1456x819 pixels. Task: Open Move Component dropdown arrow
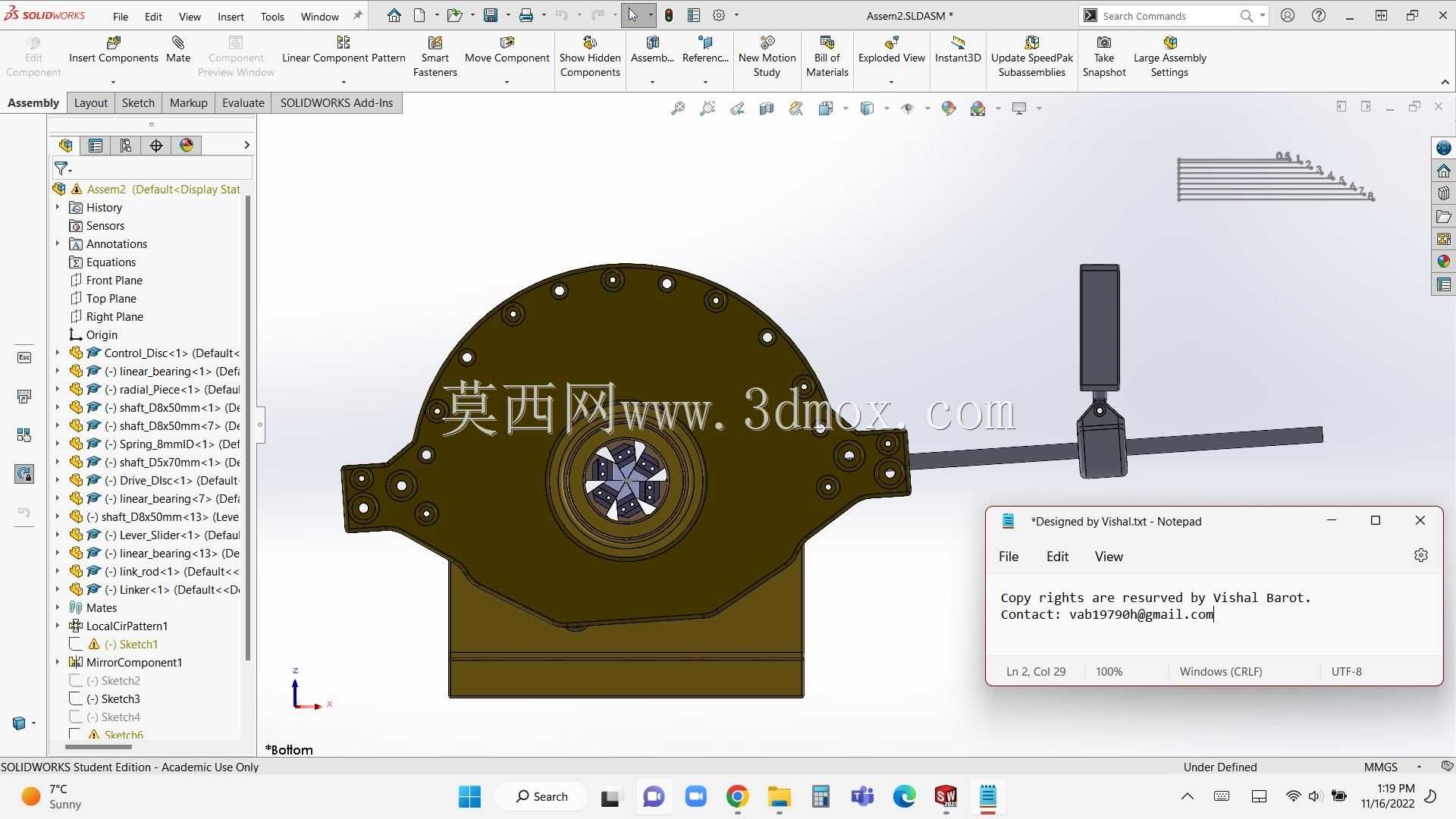click(x=507, y=82)
